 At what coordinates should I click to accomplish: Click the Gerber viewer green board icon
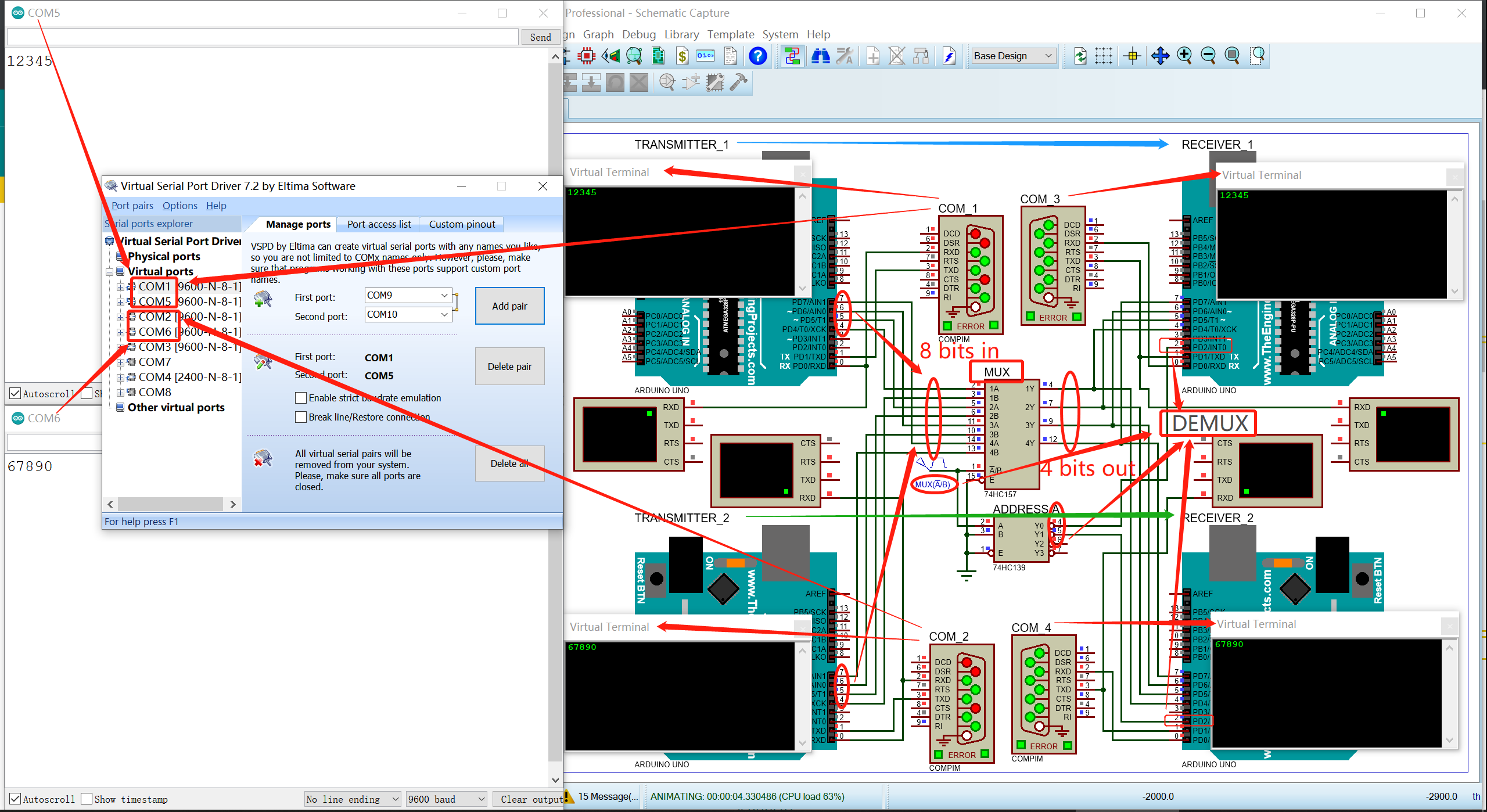coord(658,56)
